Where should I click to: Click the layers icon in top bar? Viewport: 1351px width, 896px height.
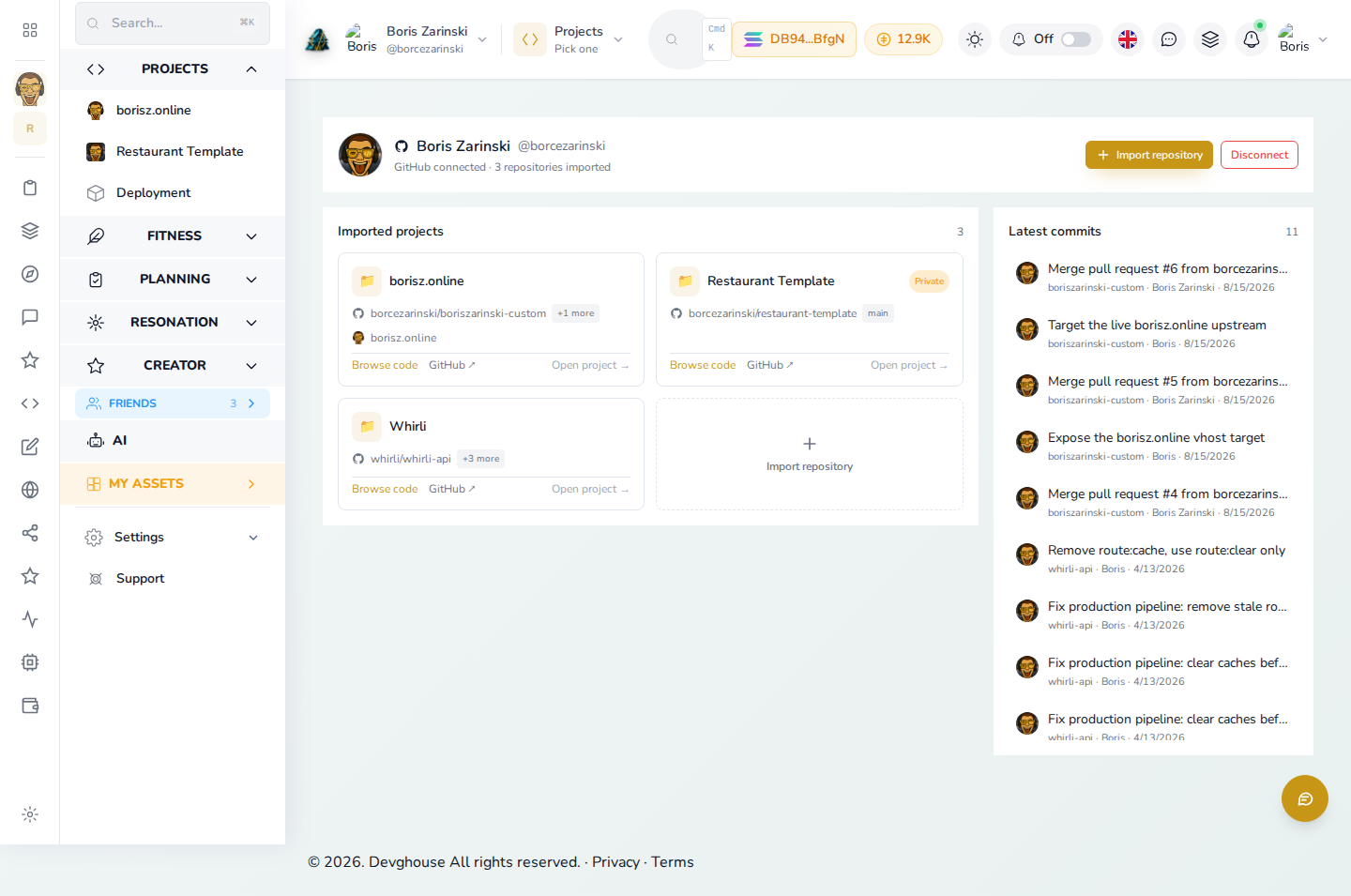(x=1210, y=39)
